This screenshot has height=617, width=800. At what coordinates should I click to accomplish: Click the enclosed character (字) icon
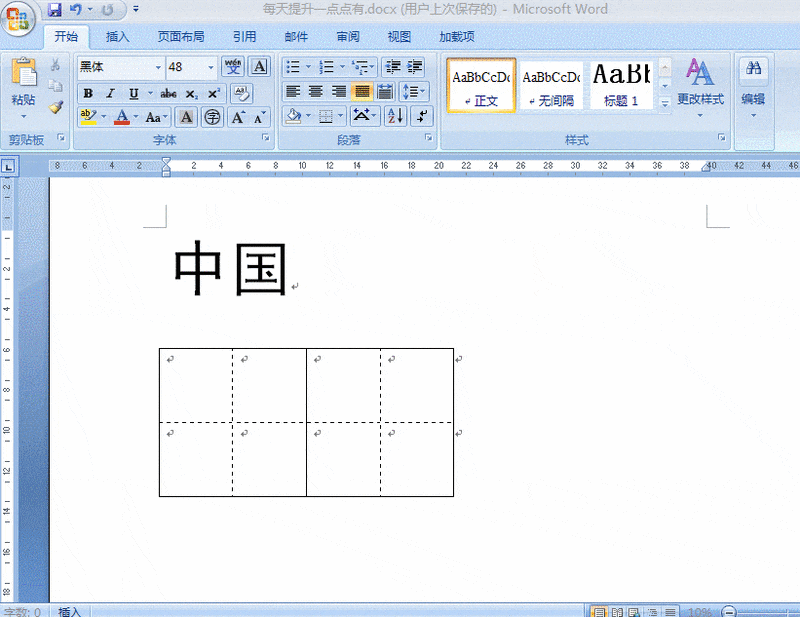212,117
